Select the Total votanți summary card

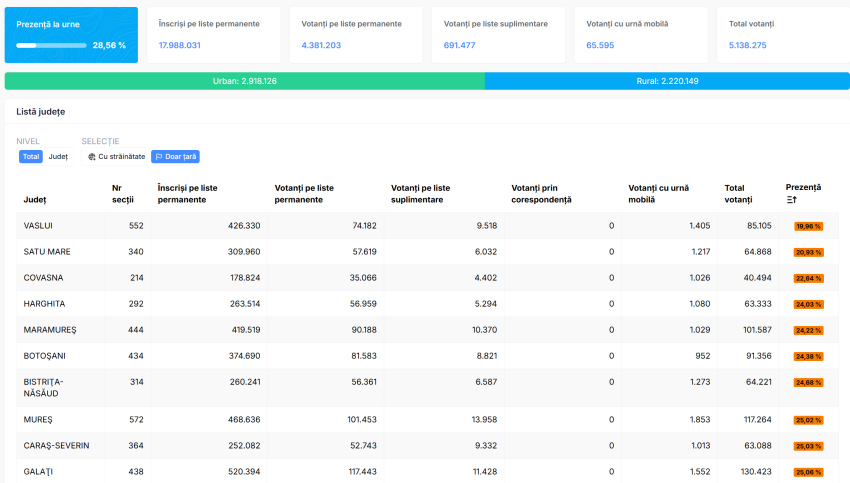[x=783, y=35]
